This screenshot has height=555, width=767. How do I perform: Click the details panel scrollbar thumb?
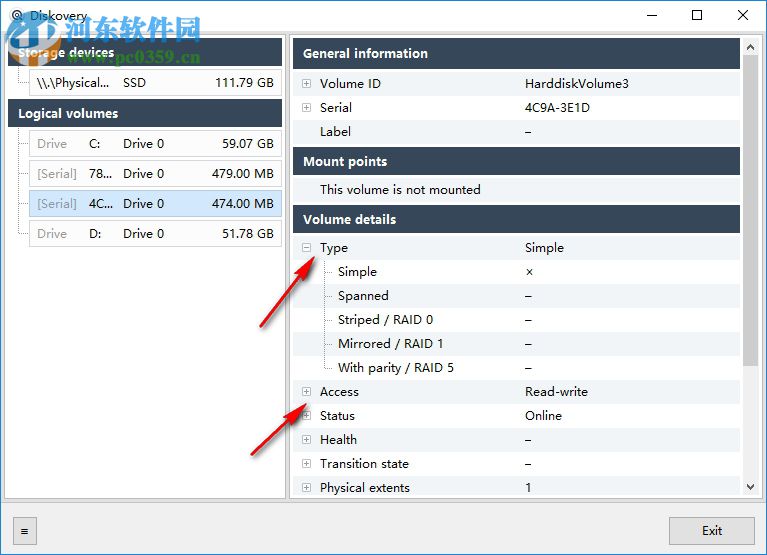pyautogui.click(x=750, y=210)
